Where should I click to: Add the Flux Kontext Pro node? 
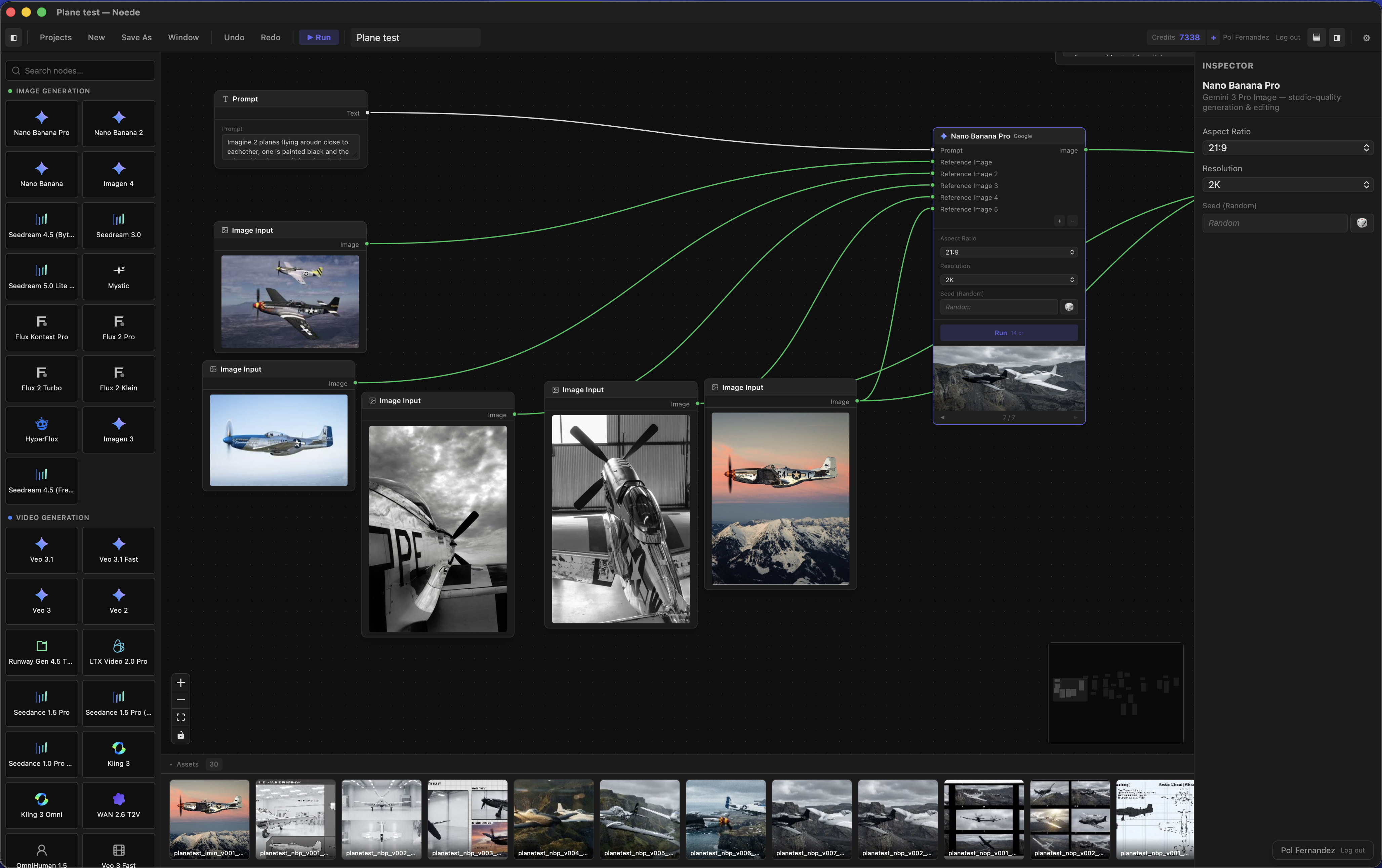click(x=41, y=328)
